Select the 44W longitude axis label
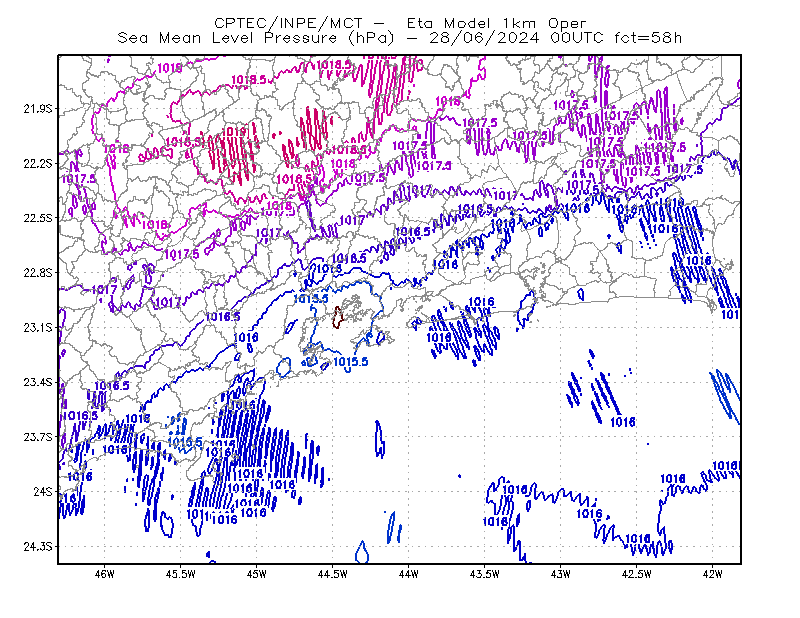This screenshot has width=800, height=618. pyautogui.click(x=409, y=574)
